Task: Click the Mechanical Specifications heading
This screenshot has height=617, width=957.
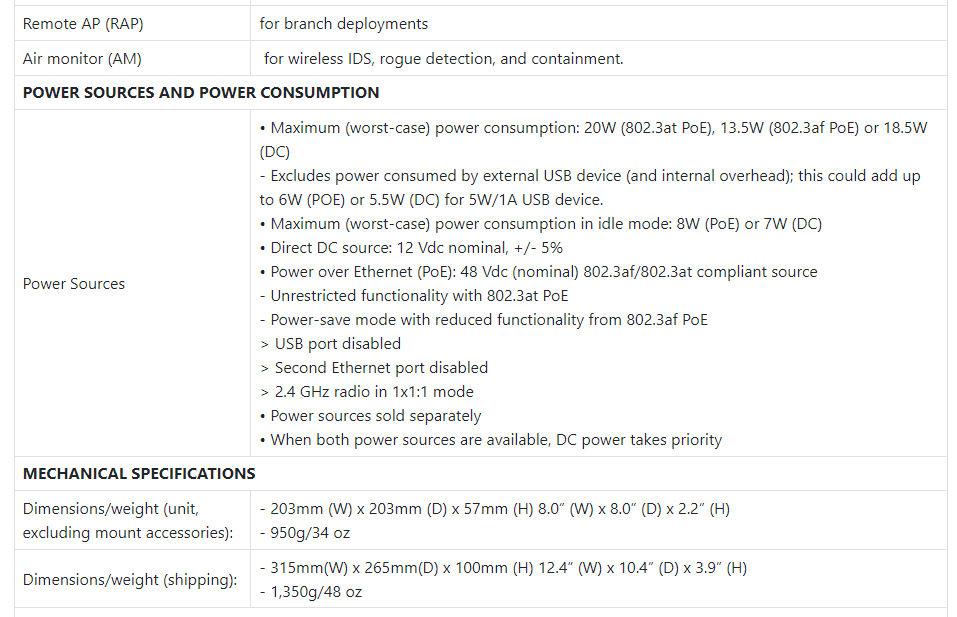Action: tap(139, 474)
